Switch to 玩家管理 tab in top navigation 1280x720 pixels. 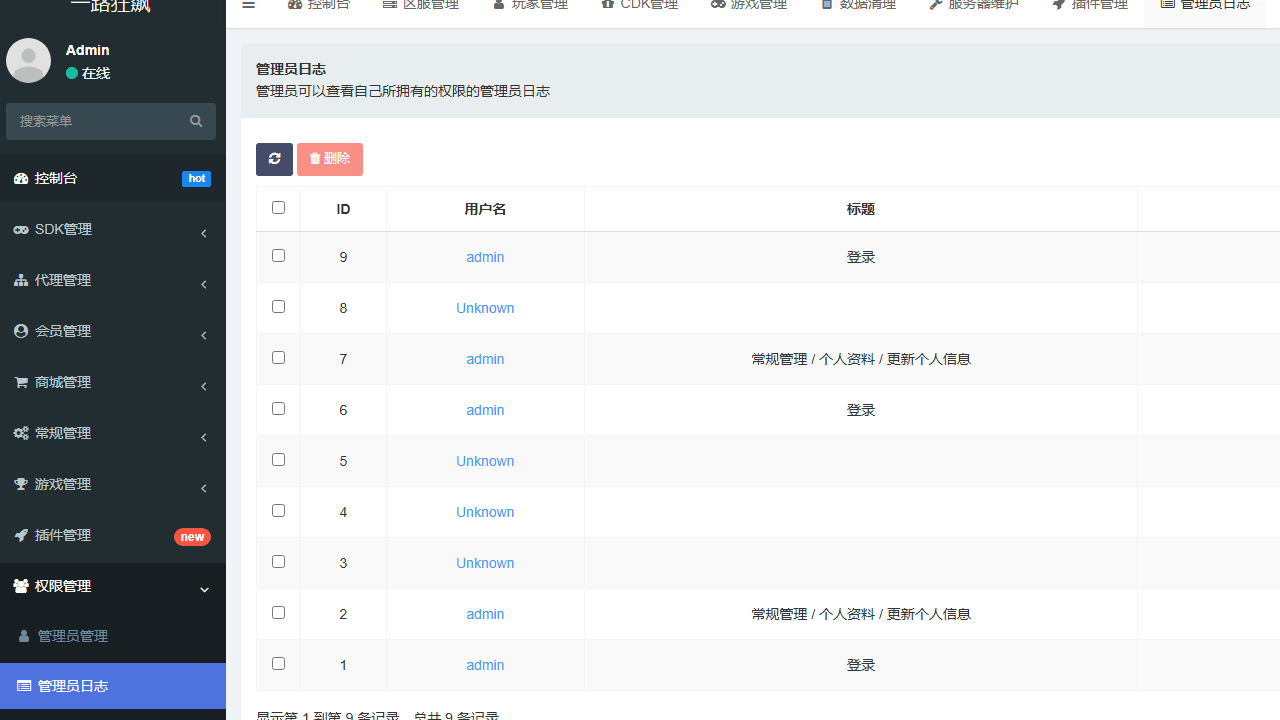tap(530, 6)
